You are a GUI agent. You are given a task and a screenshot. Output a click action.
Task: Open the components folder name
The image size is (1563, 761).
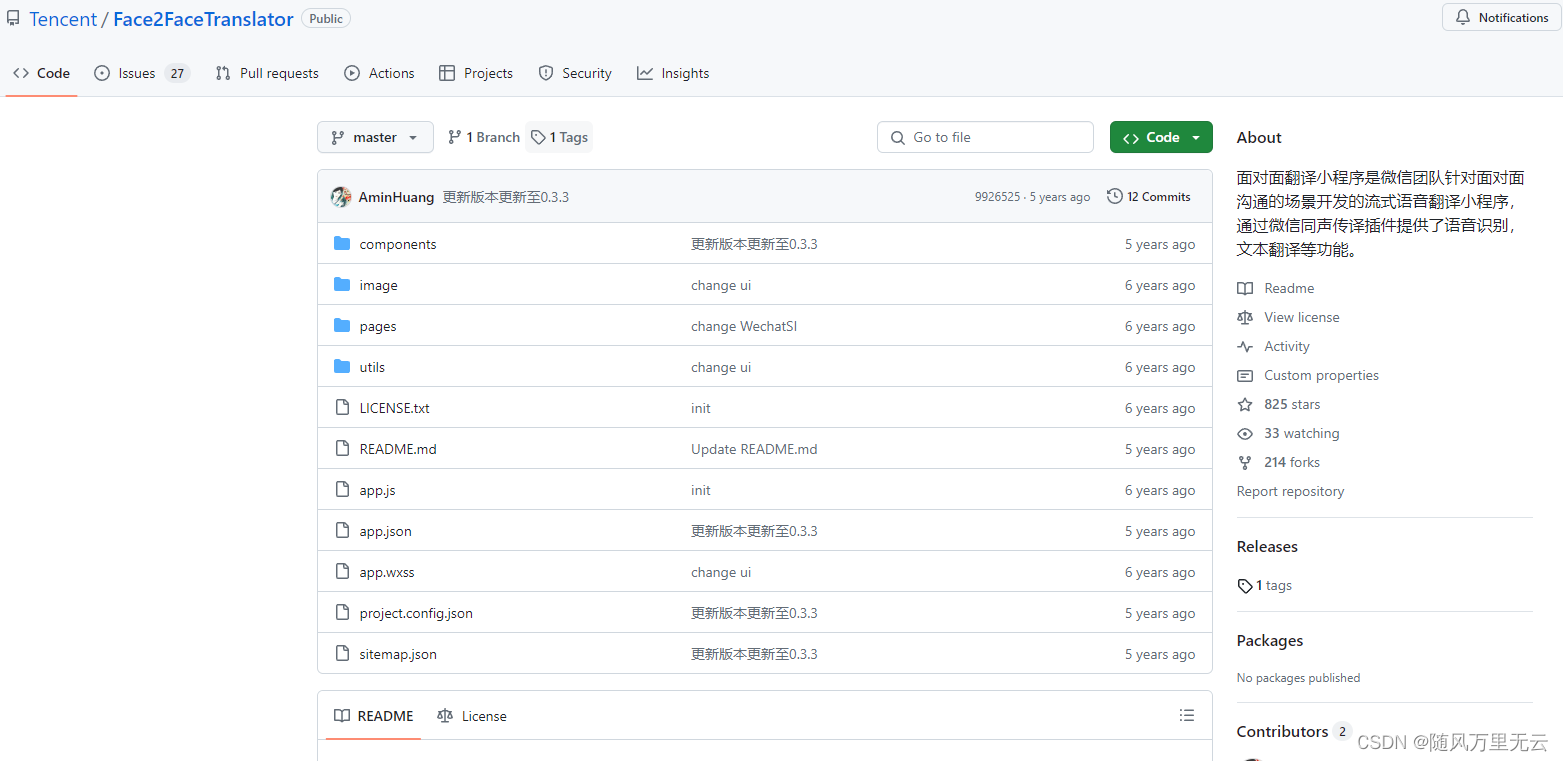point(398,244)
